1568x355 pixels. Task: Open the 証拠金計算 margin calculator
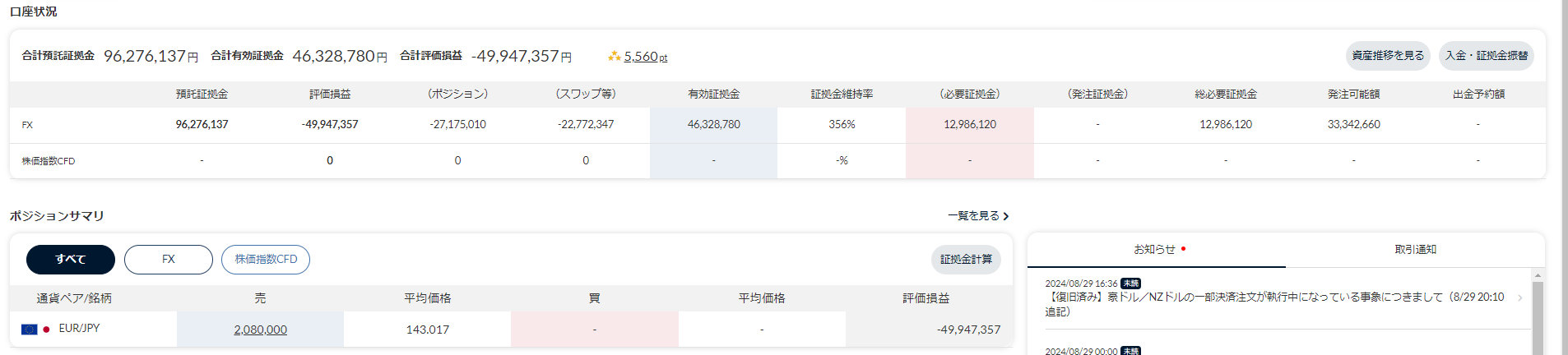tap(966, 260)
